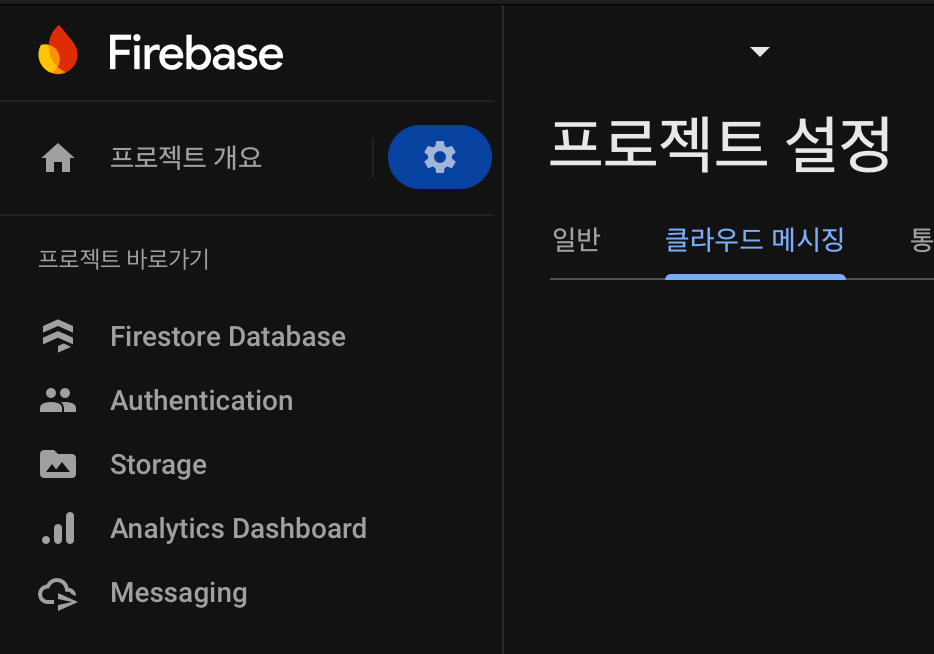The image size is (934, 654).
Task: Expand the project selector dropdown arrow
Action: point(759,51)
